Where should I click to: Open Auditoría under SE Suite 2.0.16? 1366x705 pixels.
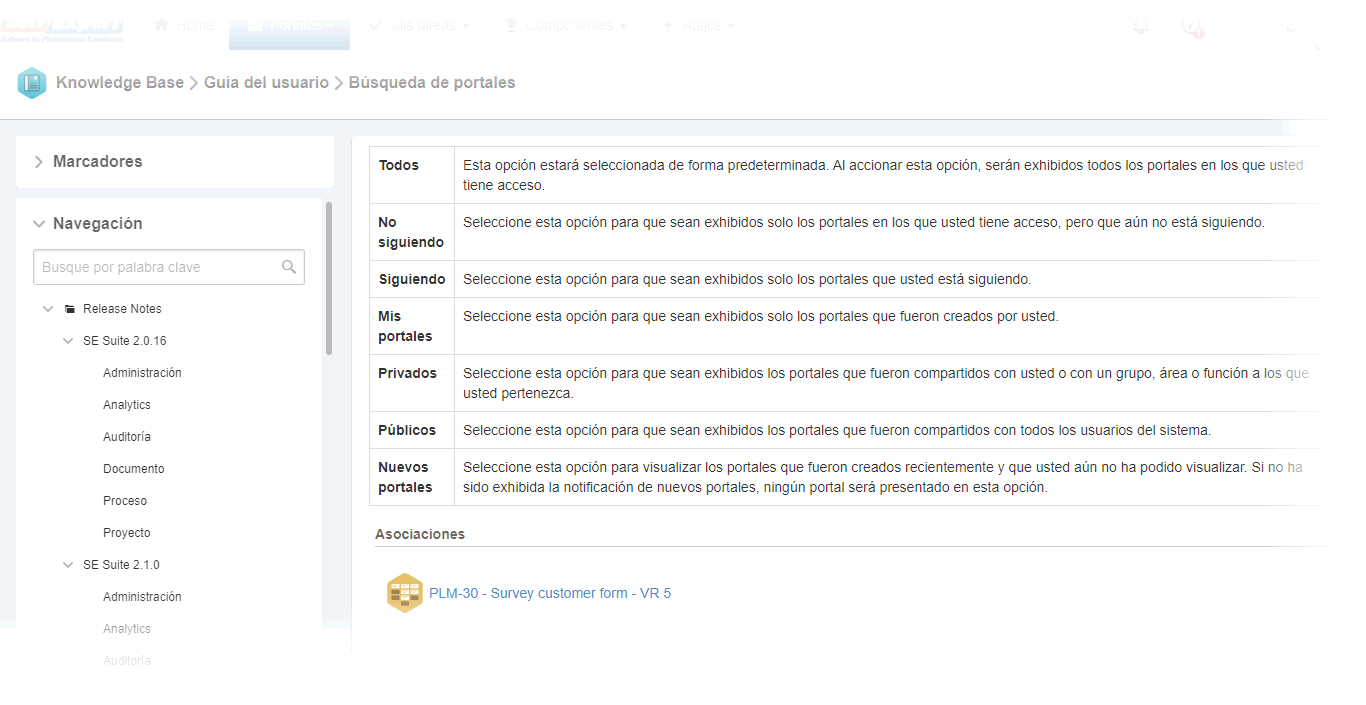127,437
